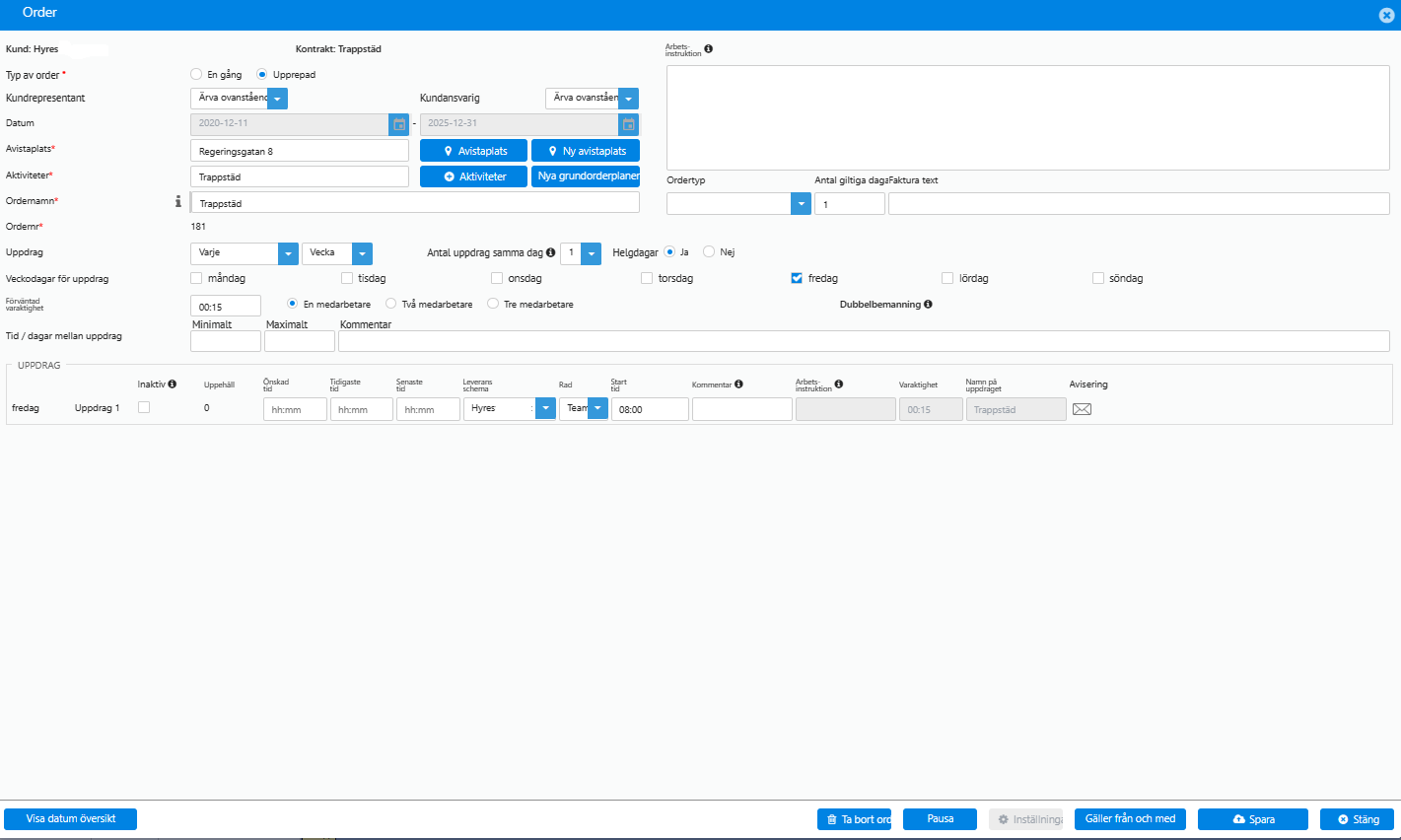
Task: Check the lördag weekday box
Action: pos(947,278)
